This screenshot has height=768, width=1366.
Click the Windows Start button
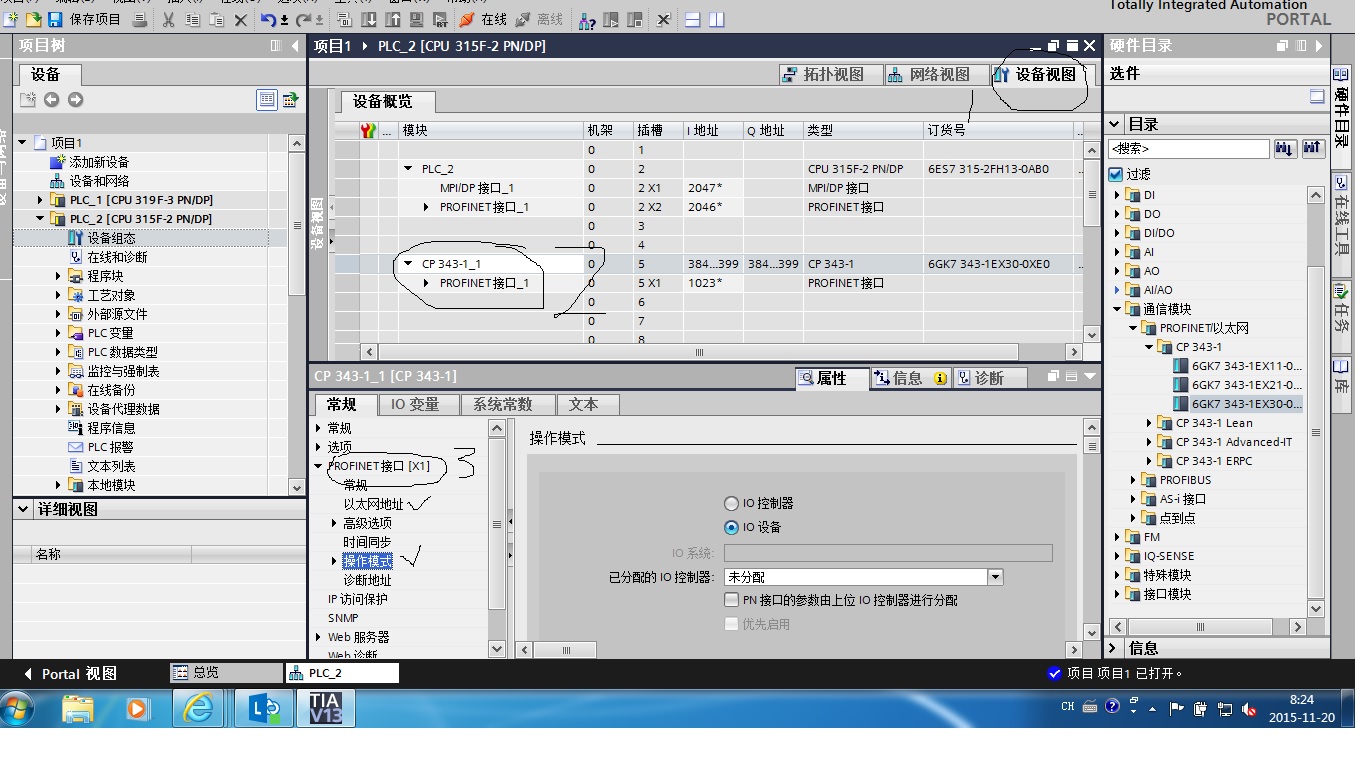click(x=18, y=708)
